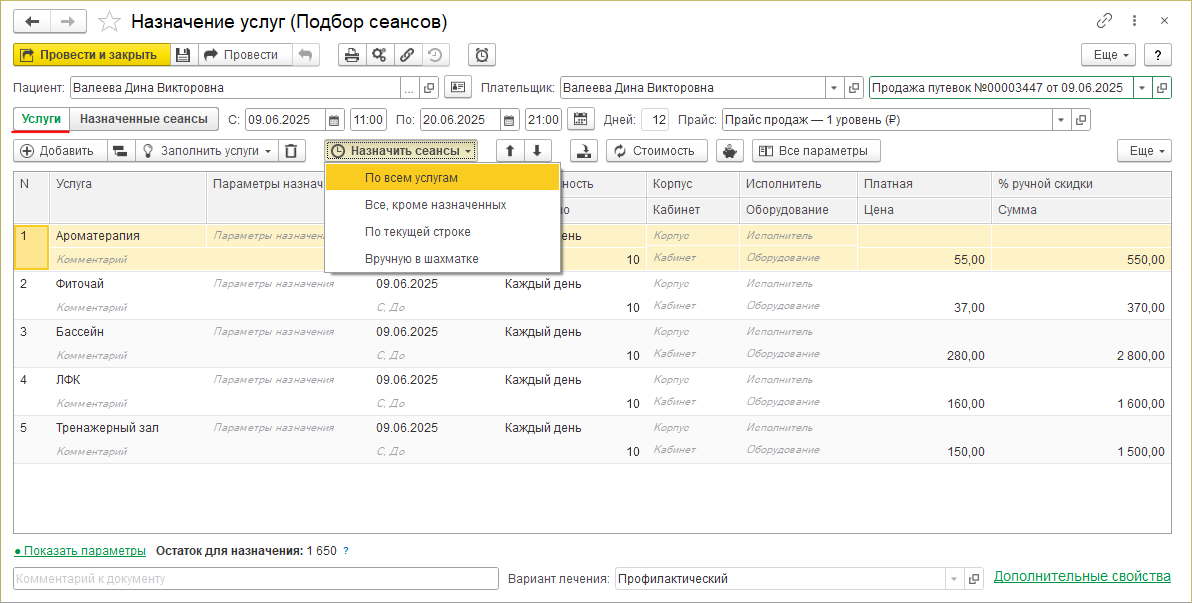Expand the Прайс dropdown list
The image size is (1192, 603).
click(x=1060, y=120)
